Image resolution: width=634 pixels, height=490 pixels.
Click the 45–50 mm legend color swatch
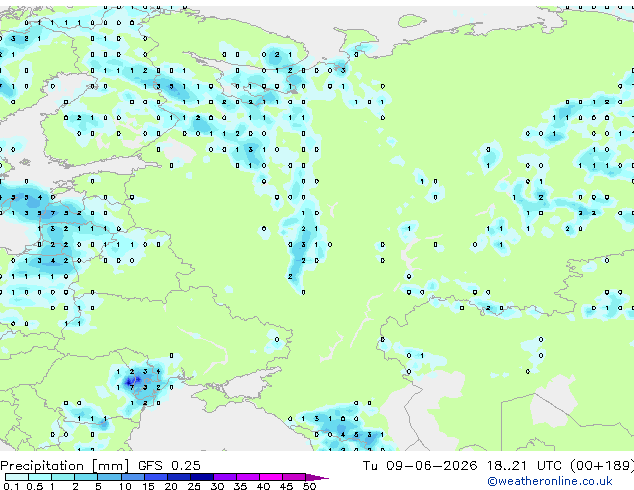tap(294, 477)
